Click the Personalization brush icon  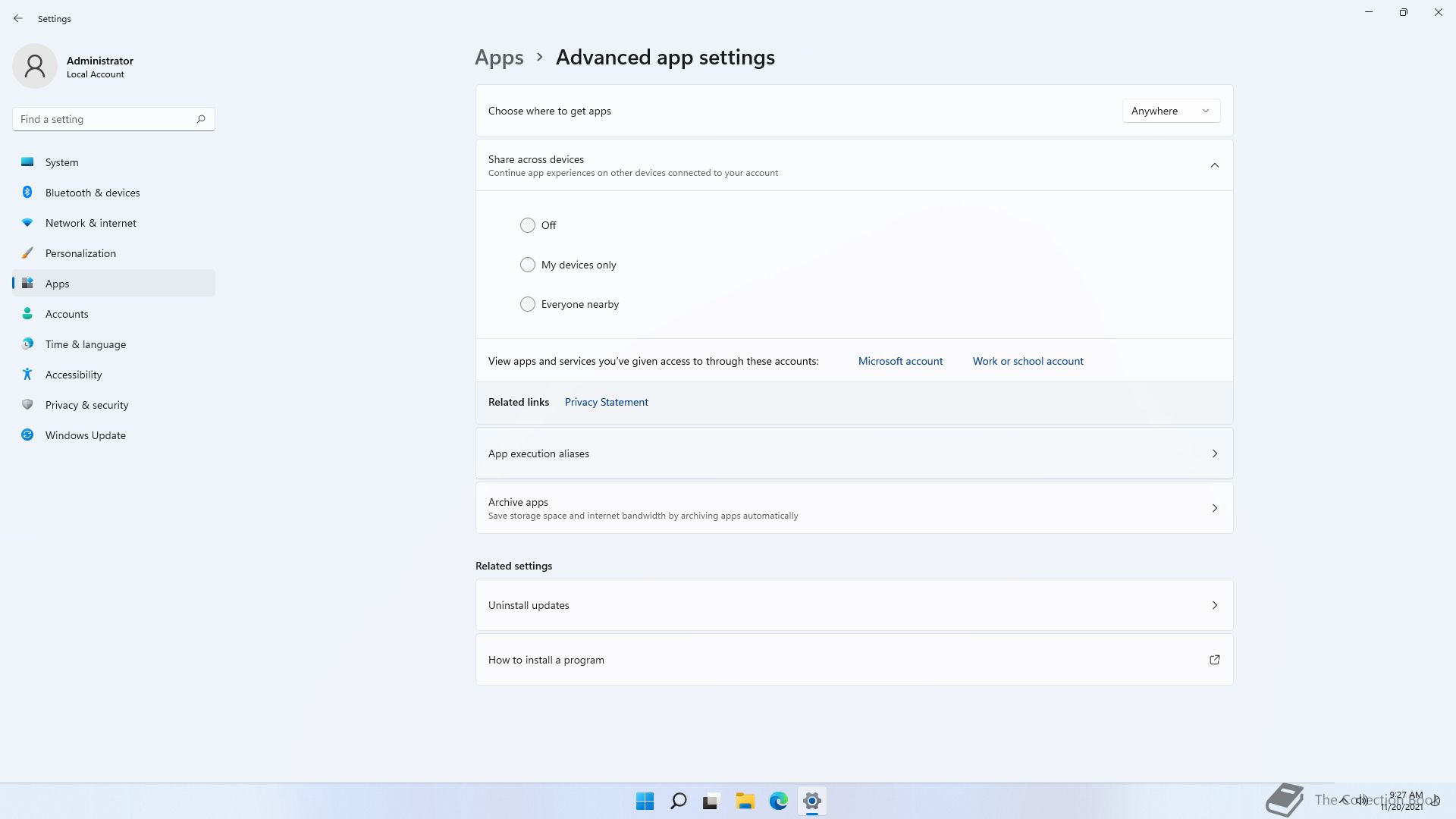click(x=27, y=253)
